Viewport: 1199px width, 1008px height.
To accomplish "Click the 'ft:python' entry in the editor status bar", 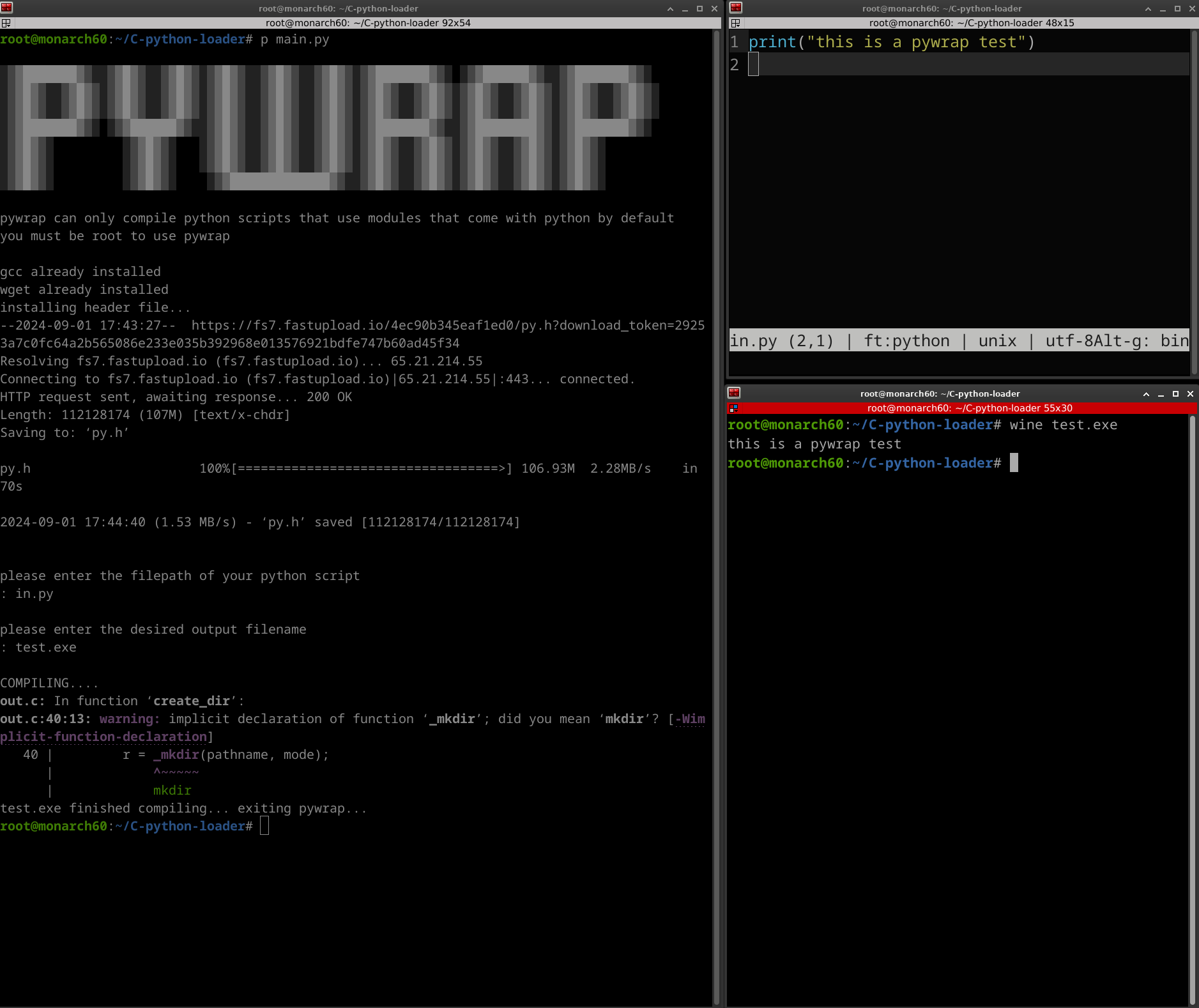I will pyautogui.click(x=907, y=341).
